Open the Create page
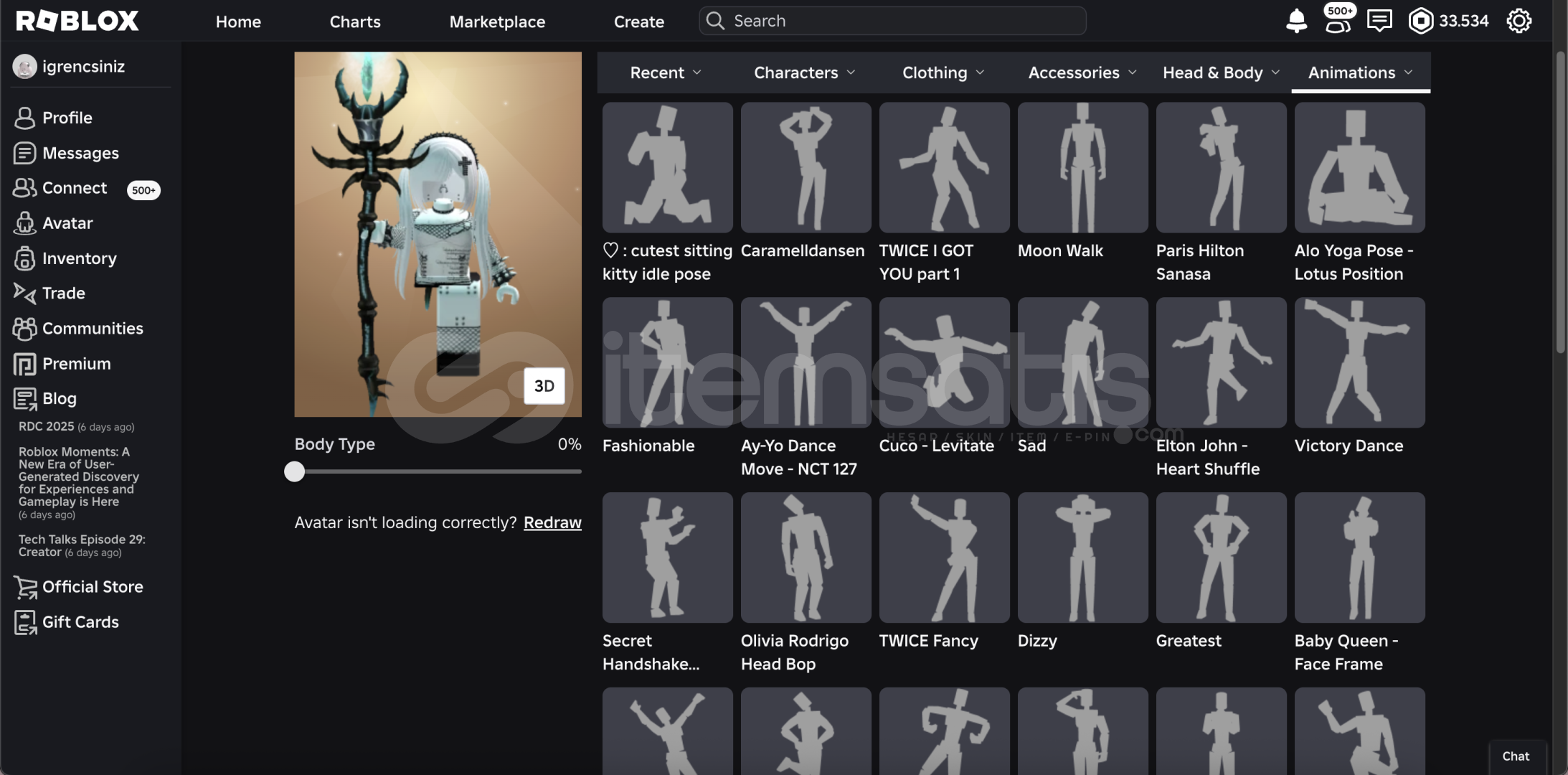The image size is (1568, 775). [x=638, y=22]
